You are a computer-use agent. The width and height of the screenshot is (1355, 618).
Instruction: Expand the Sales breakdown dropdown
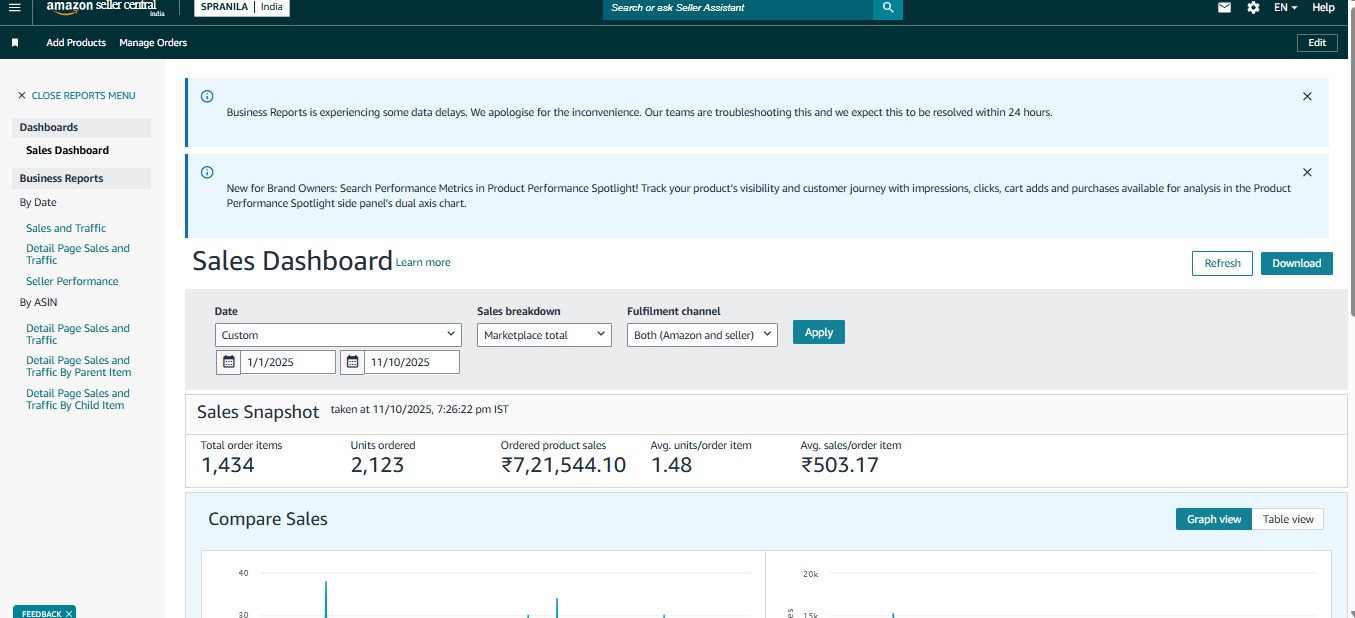pyautogui.click(x=544, y=335)
